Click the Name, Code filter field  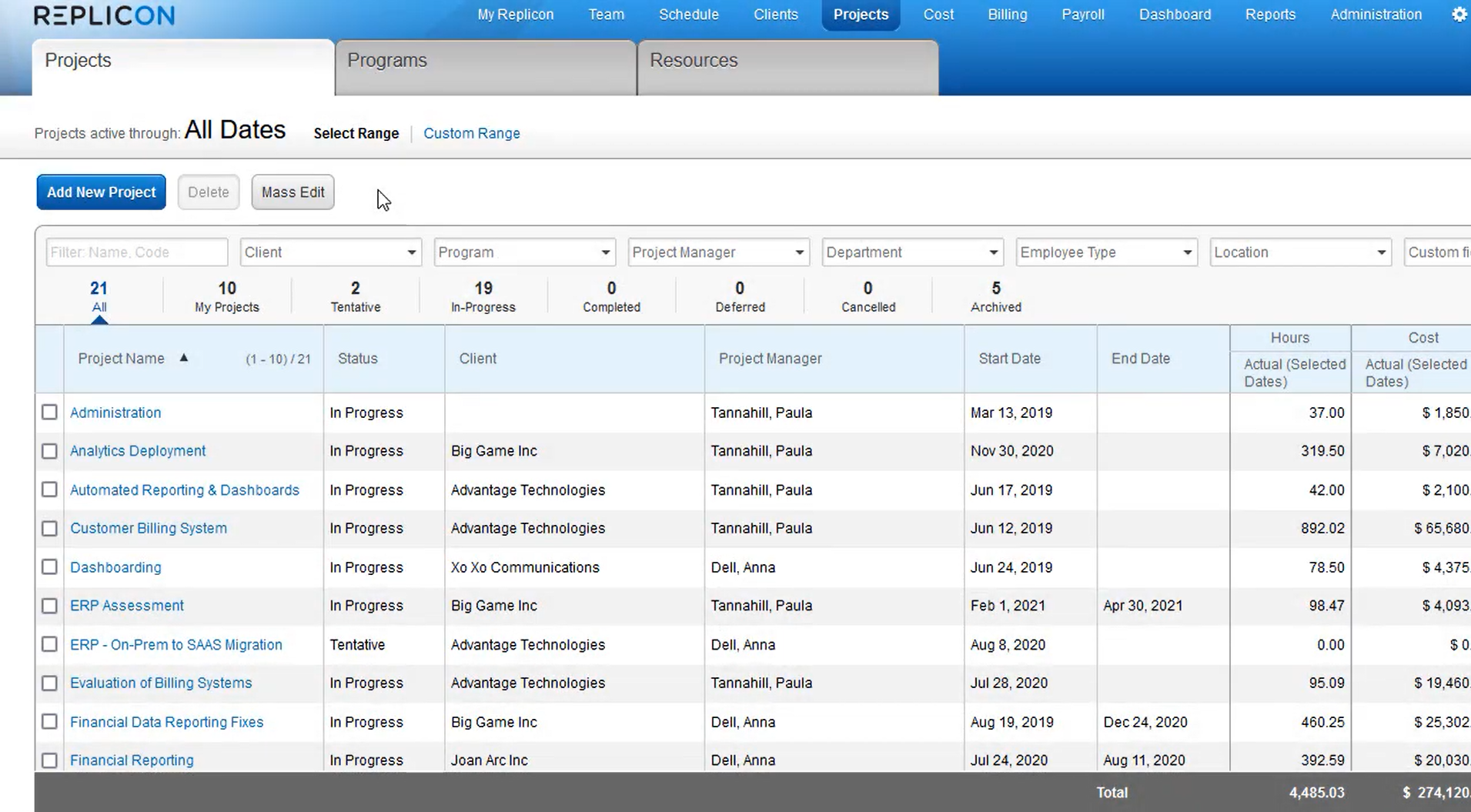pyautogui.click(x=136, y=252)
